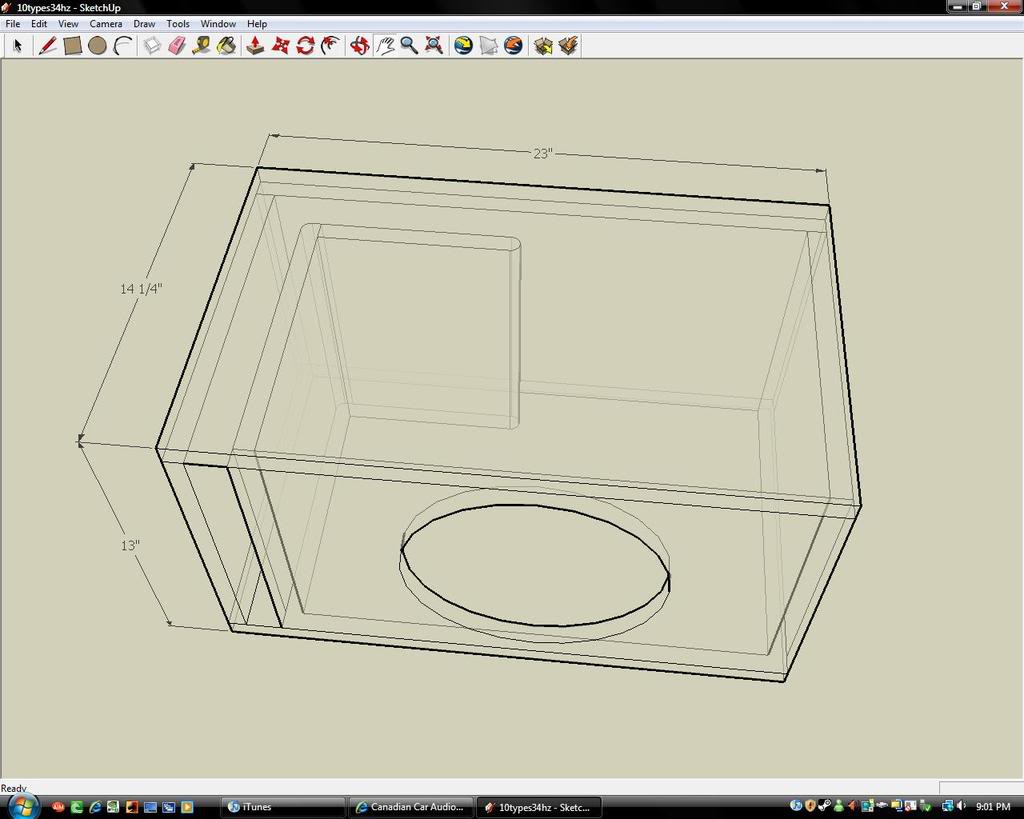Open the Draw menu
This screenshot has height=819, width=1024.
coord(144,24)
